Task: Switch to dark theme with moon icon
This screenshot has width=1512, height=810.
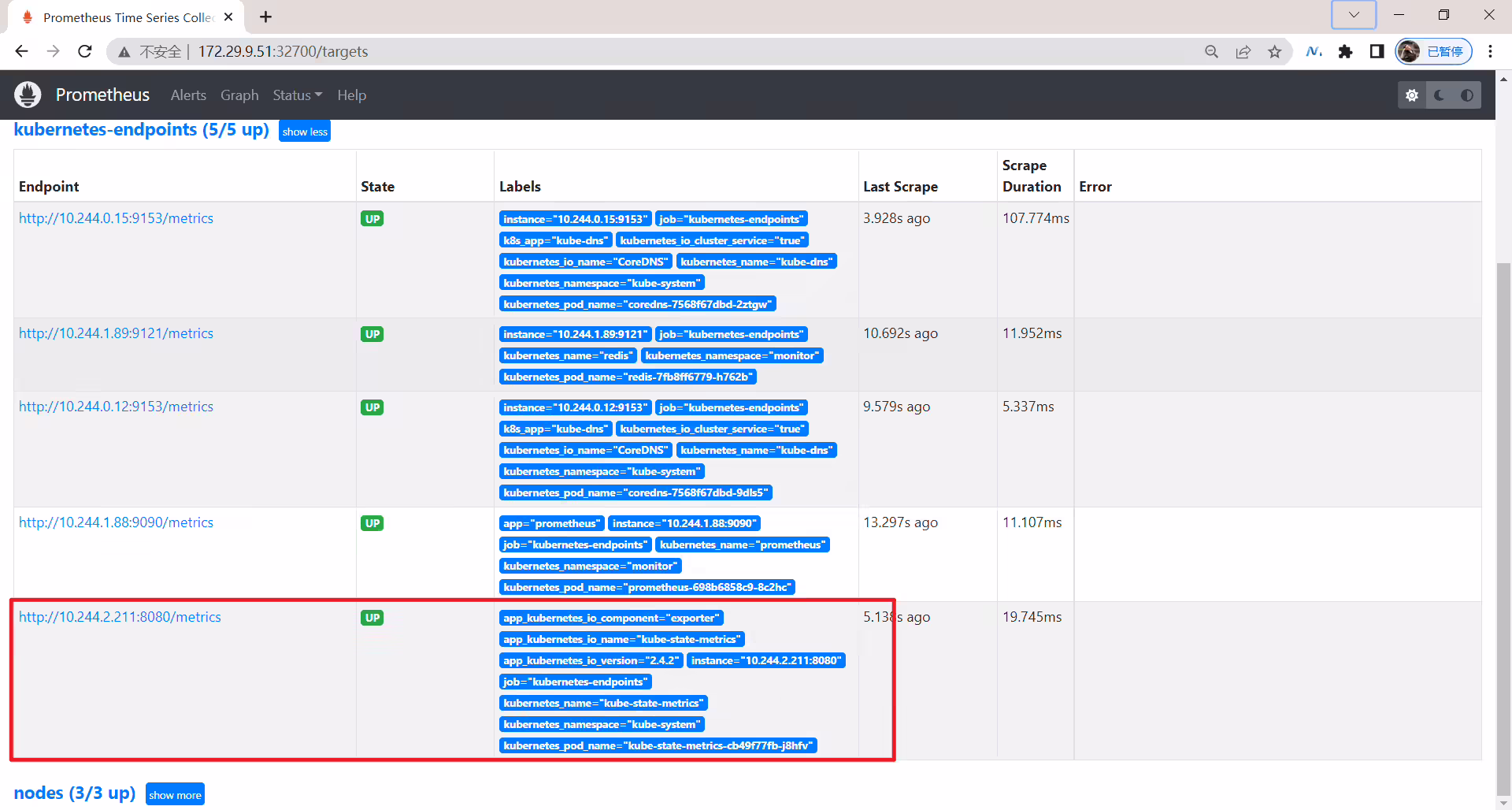Action: (x=1440, y=95)
